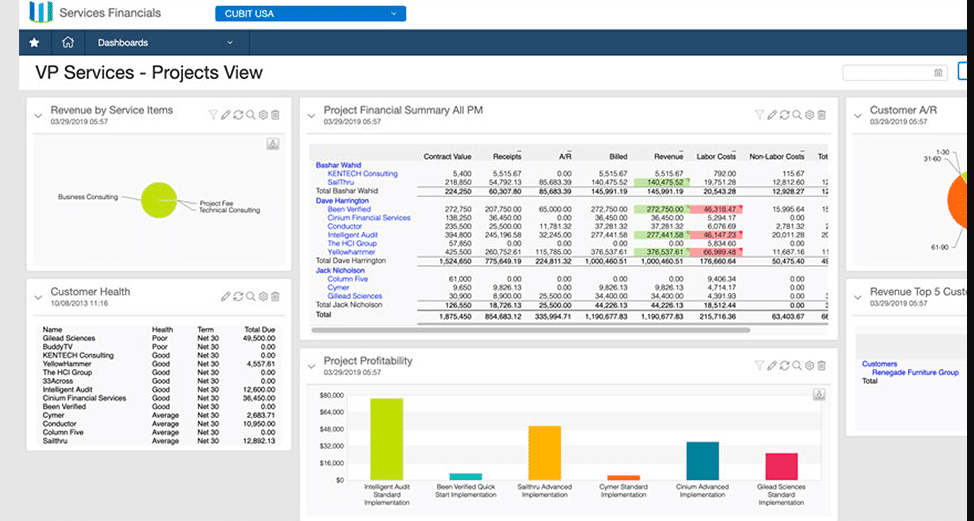
Task: Collapse the Project Profitability panel
Action: (x=311, y=366)
